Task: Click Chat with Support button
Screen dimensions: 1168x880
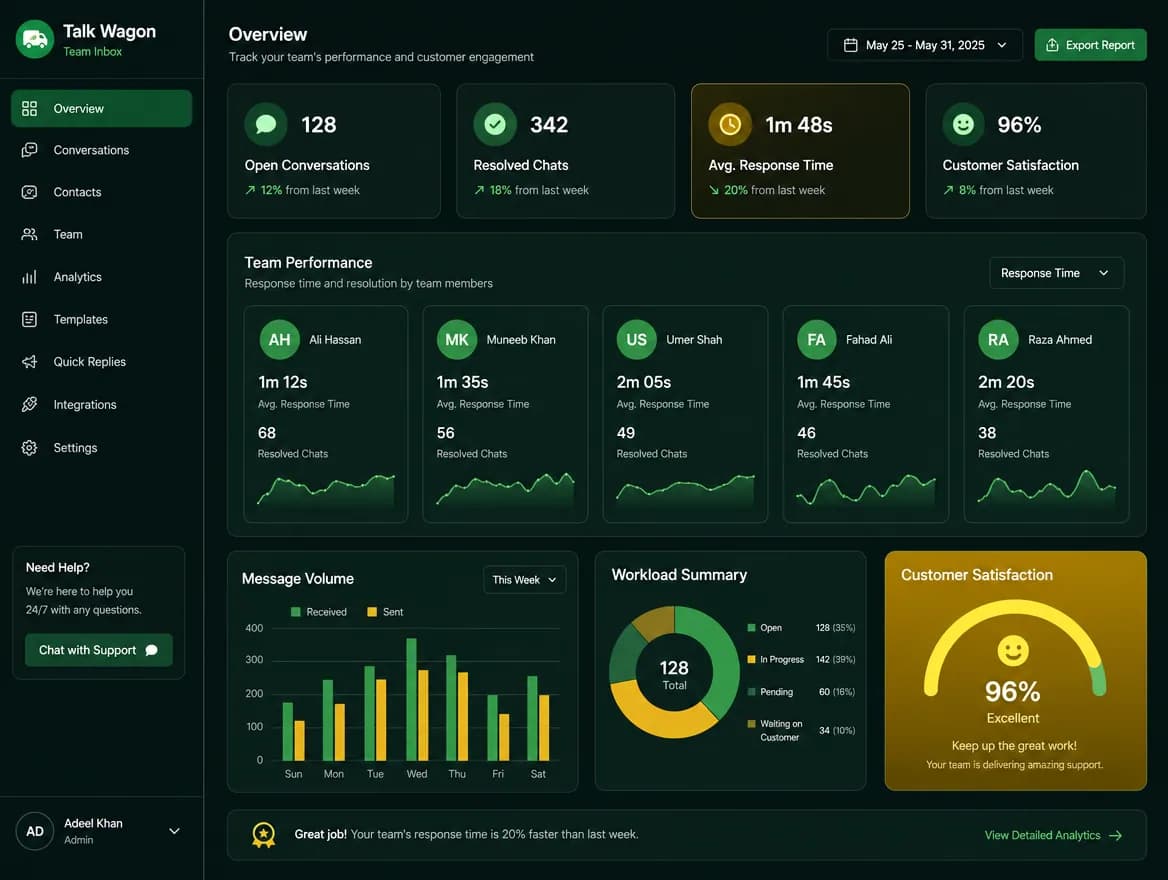Action: coord(98,650)
